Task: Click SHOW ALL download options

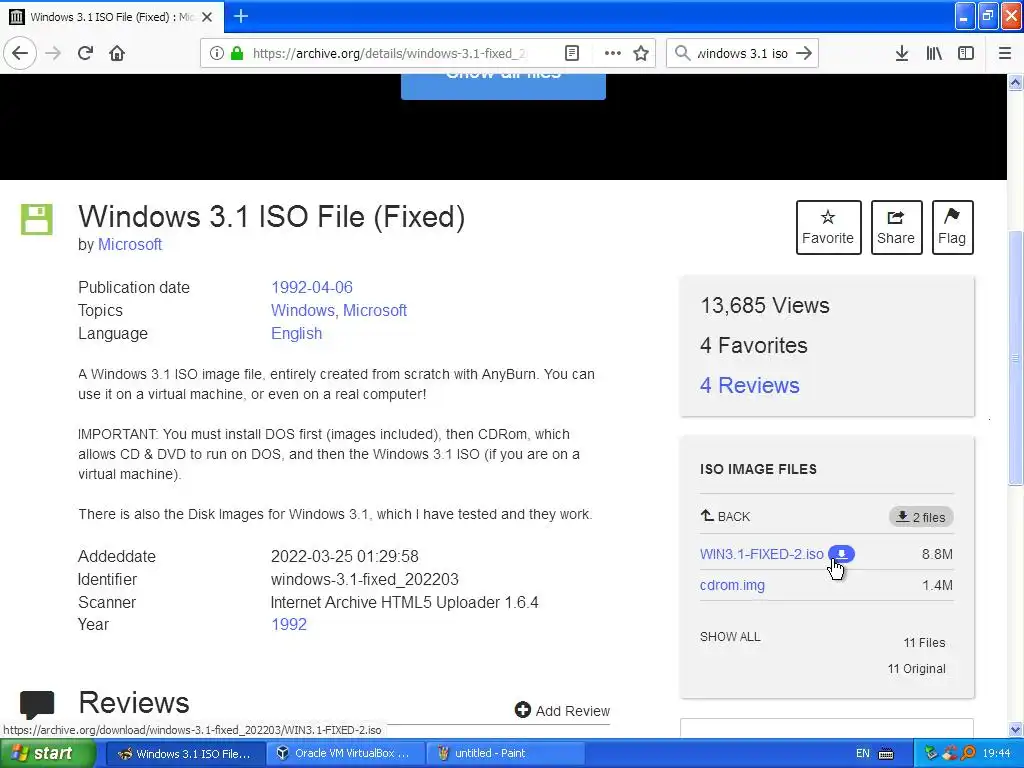Action: [730, 637]
